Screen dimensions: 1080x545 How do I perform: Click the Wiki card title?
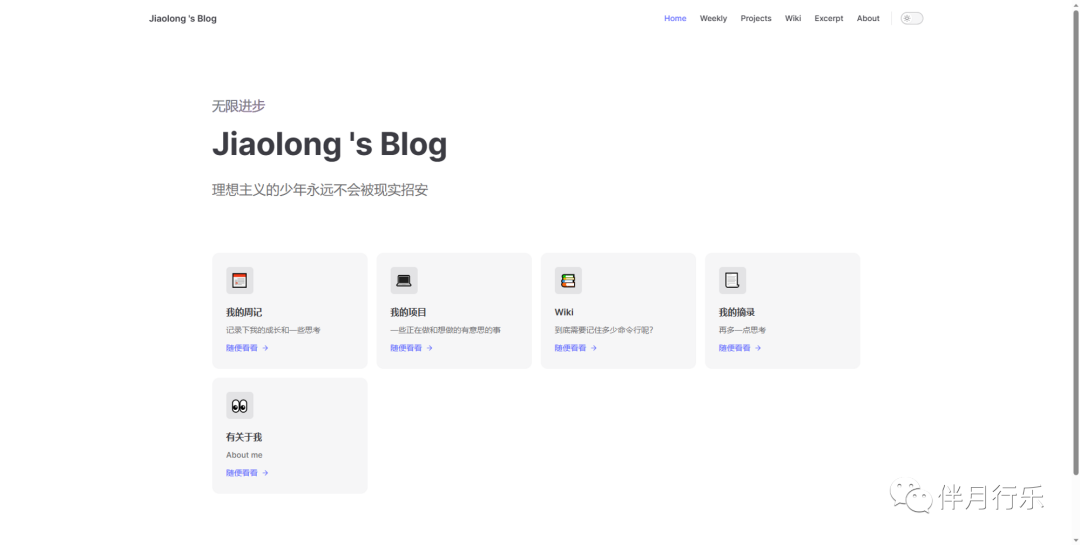tap(564, 312)
